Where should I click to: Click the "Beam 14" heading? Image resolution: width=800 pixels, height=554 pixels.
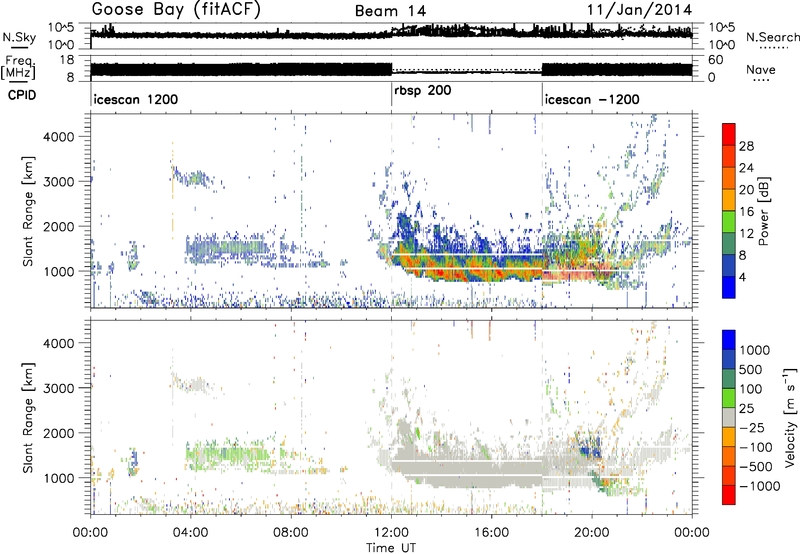pyautogui.click(x=390, y=11)
